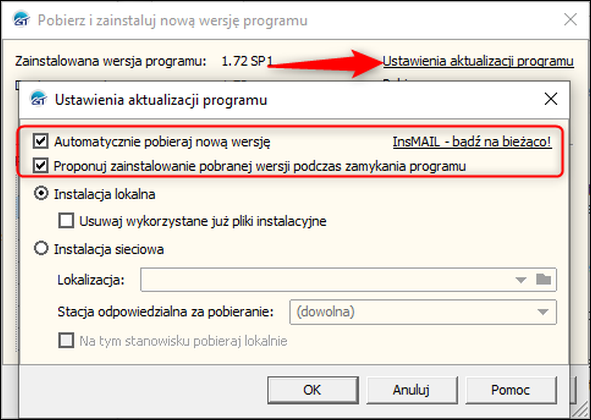This screenshot has width=591, height=420.
Task: Close the Pobierz i zainstaluj nową wersję window
Action: (x=570, y=20)
